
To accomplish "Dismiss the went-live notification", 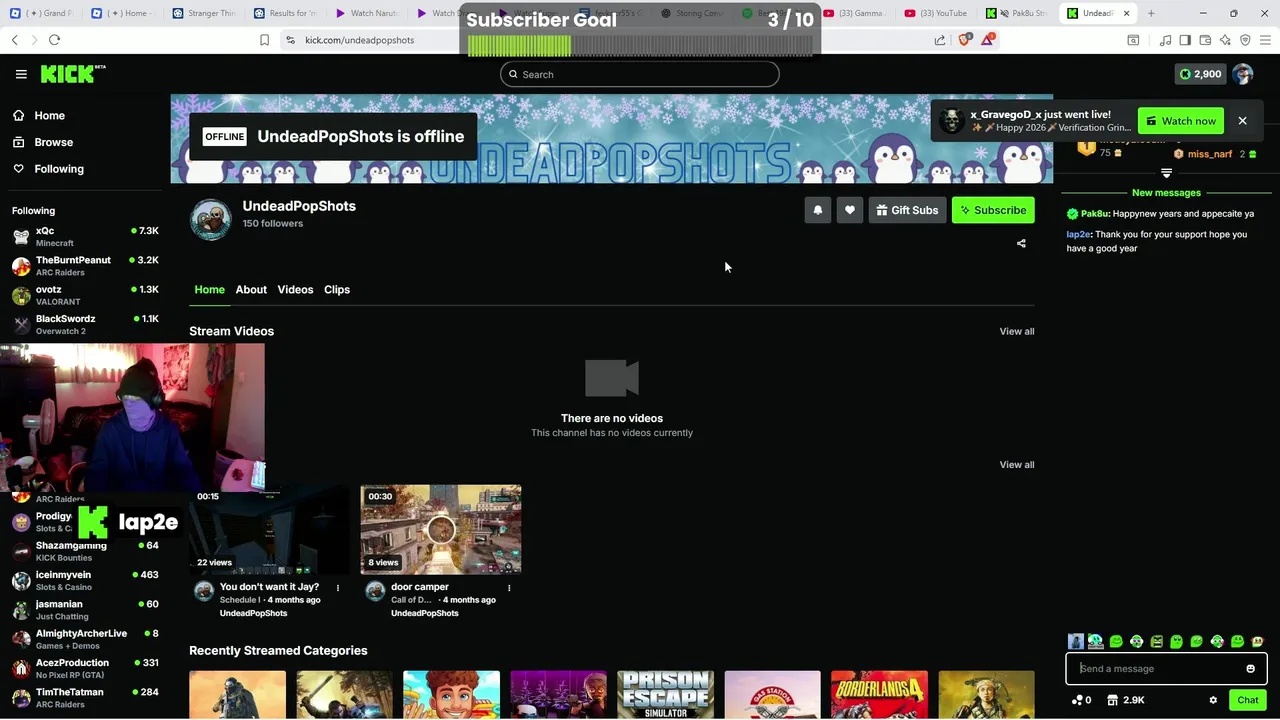I will coord(1242,121).
